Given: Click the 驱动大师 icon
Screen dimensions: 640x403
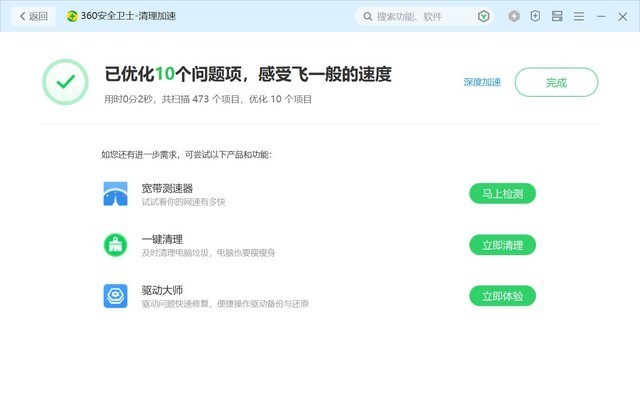Looking at the screenshot, I should pos(116,296).
